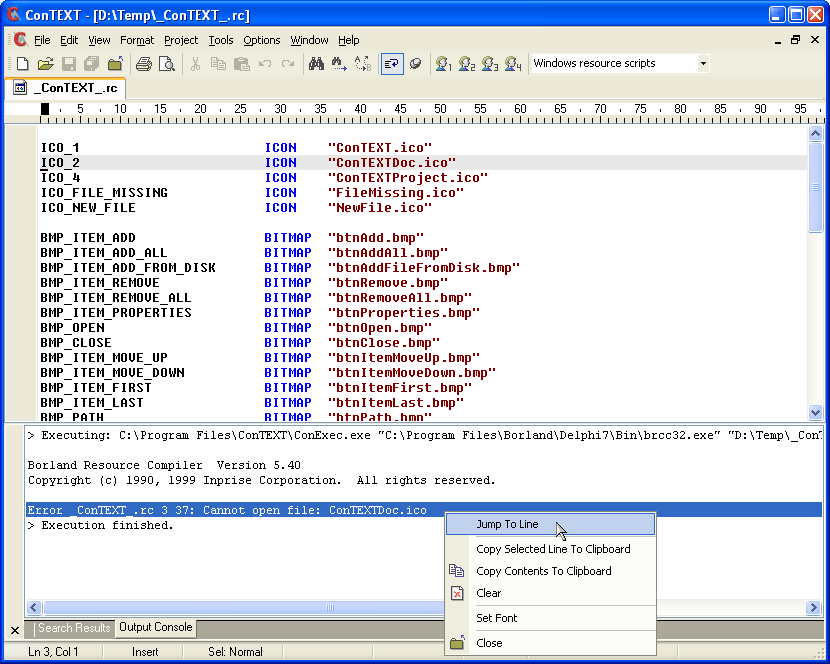Image resolution: width=830 pixels, height=664 pixels.
Task: Select the _ConTEXT_.rc file tab
Action: (66, 88)
